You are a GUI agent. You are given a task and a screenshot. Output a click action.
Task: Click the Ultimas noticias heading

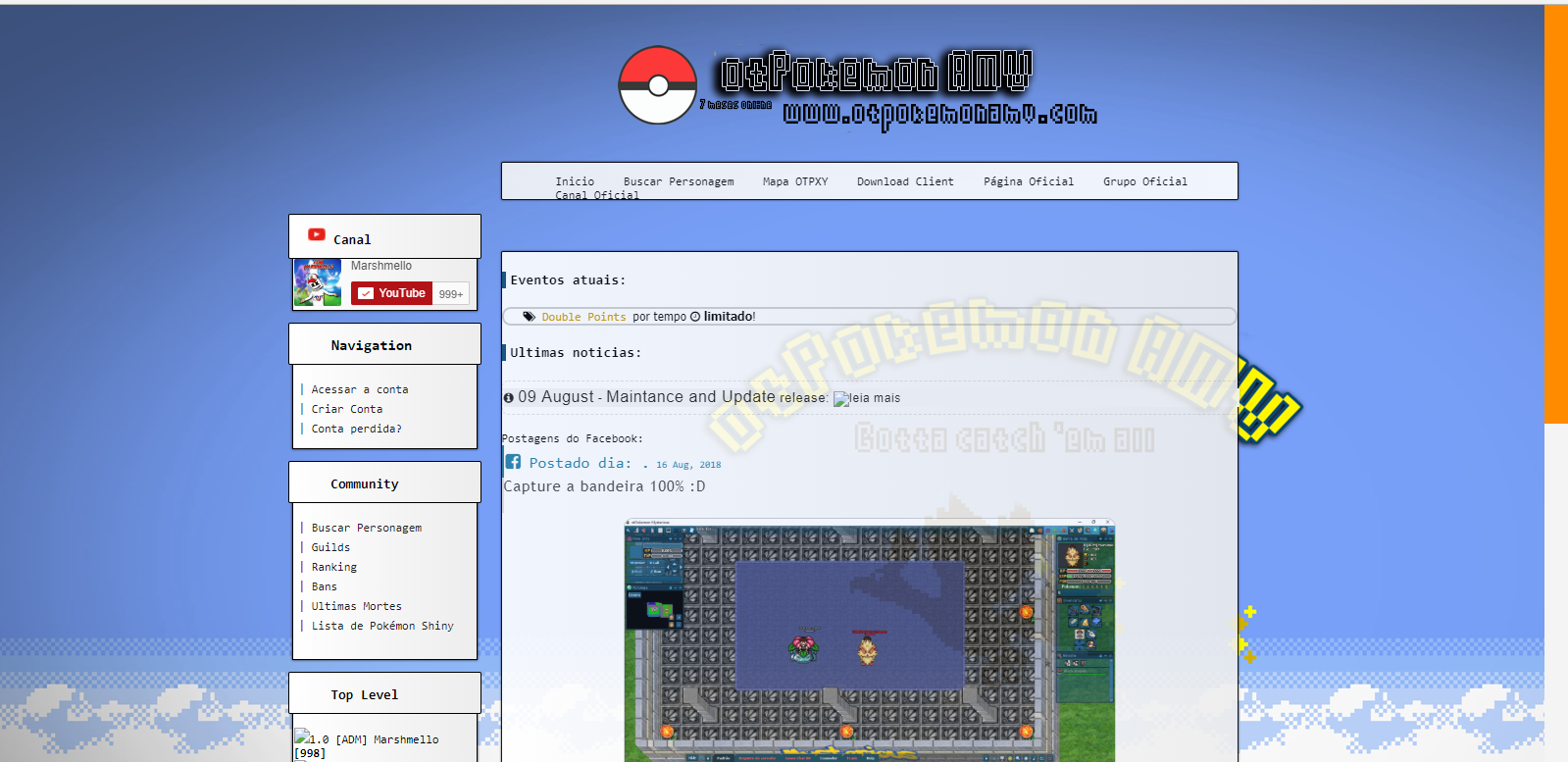click(x=576, y=353)
